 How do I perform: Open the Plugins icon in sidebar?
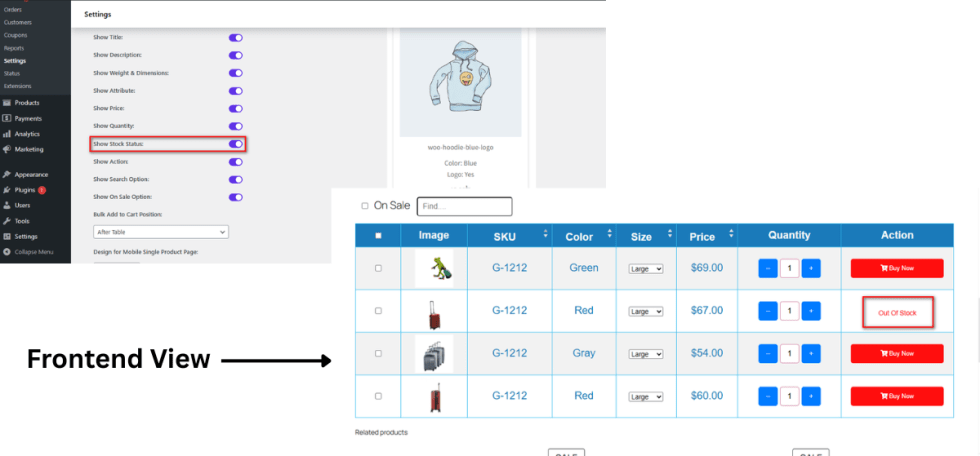7,190
